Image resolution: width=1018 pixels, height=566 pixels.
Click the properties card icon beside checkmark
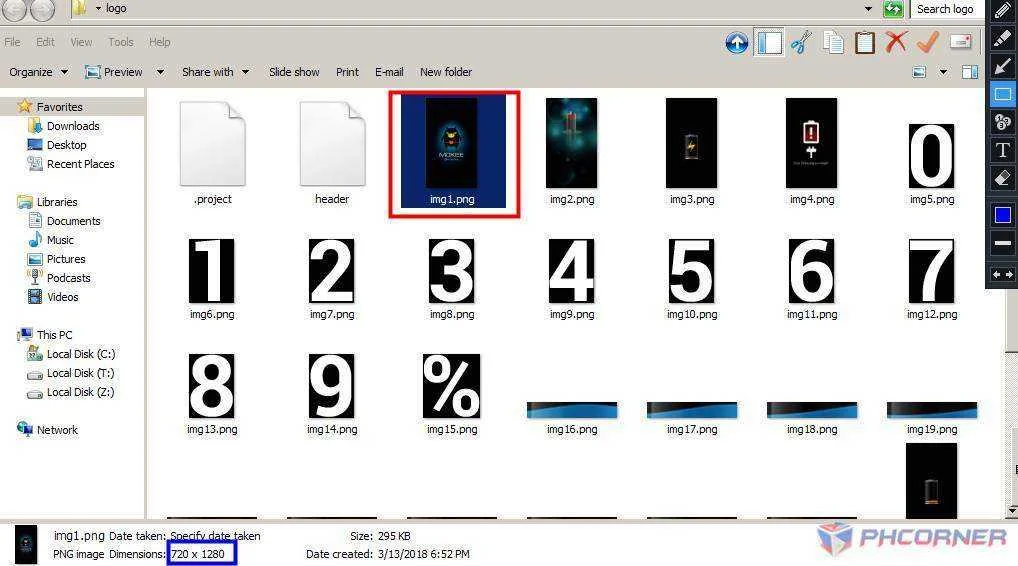(960, 42)
